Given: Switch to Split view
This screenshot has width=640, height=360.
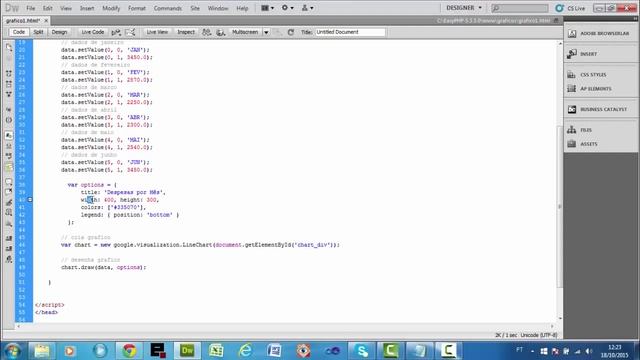Looking at the screenshot, I should (x=38, y=32).
